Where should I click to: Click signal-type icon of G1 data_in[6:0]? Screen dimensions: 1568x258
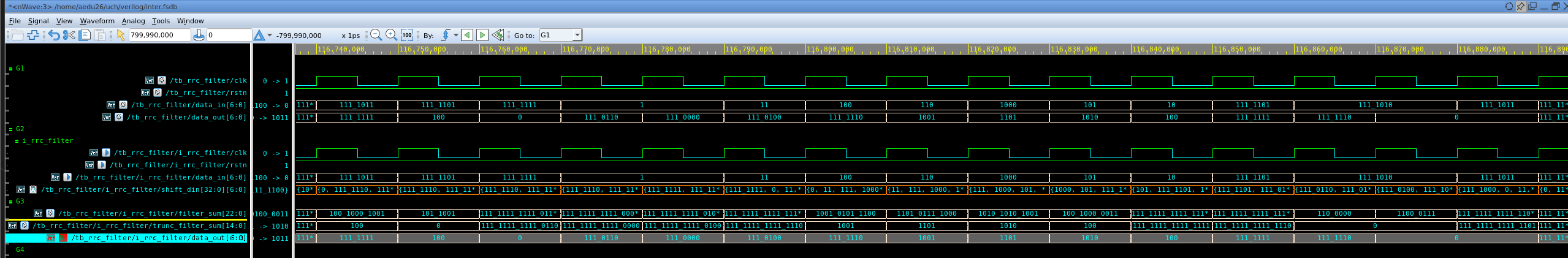[x=123, y=105]
